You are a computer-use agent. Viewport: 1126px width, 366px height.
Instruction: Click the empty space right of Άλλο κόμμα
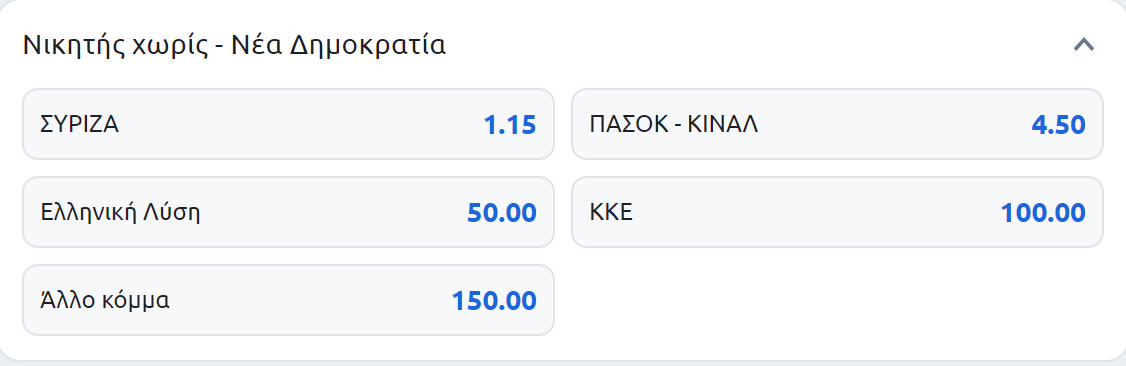point(837,300)
